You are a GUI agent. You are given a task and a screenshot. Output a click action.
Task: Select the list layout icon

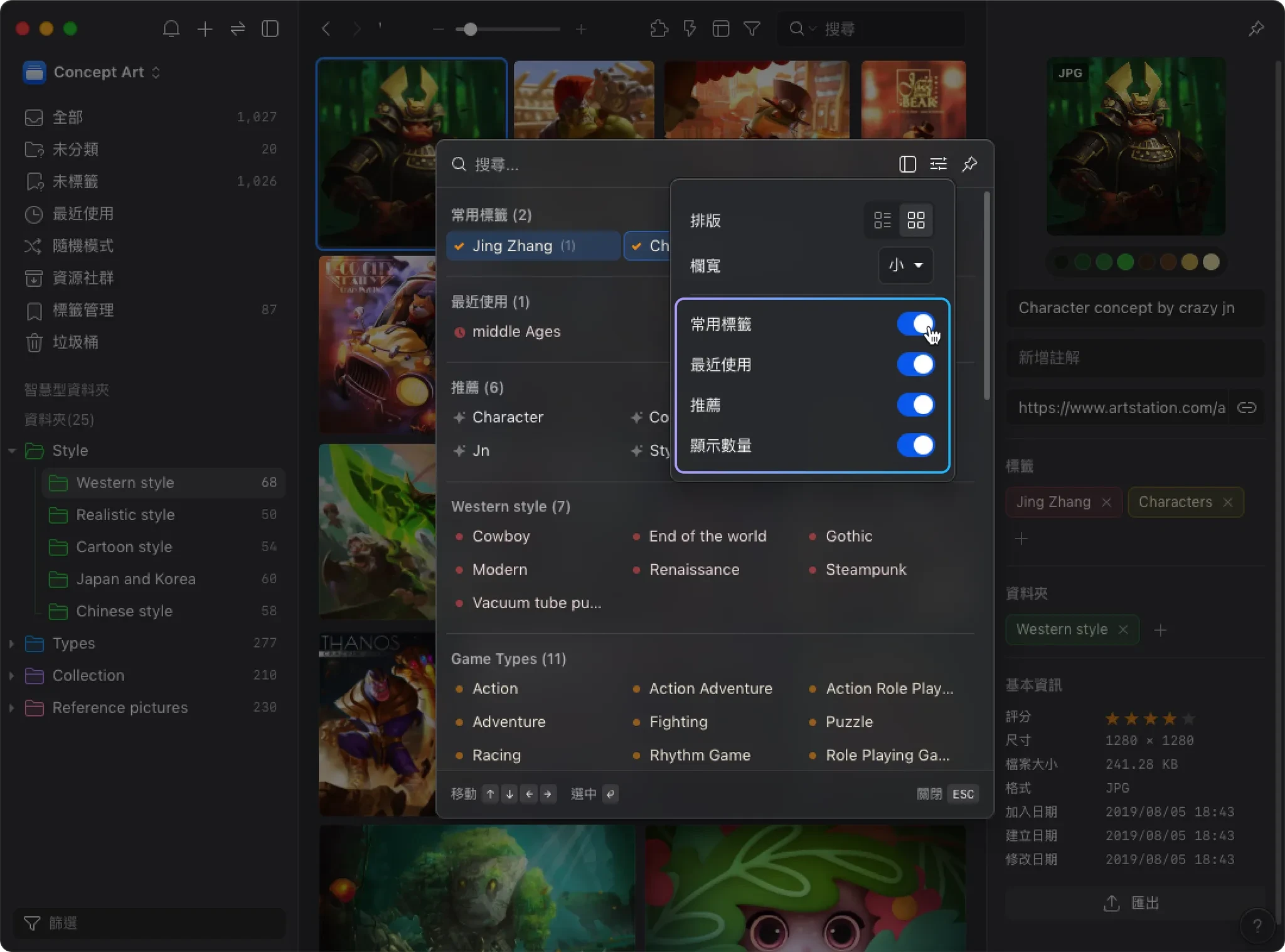(x=882, y=220)
